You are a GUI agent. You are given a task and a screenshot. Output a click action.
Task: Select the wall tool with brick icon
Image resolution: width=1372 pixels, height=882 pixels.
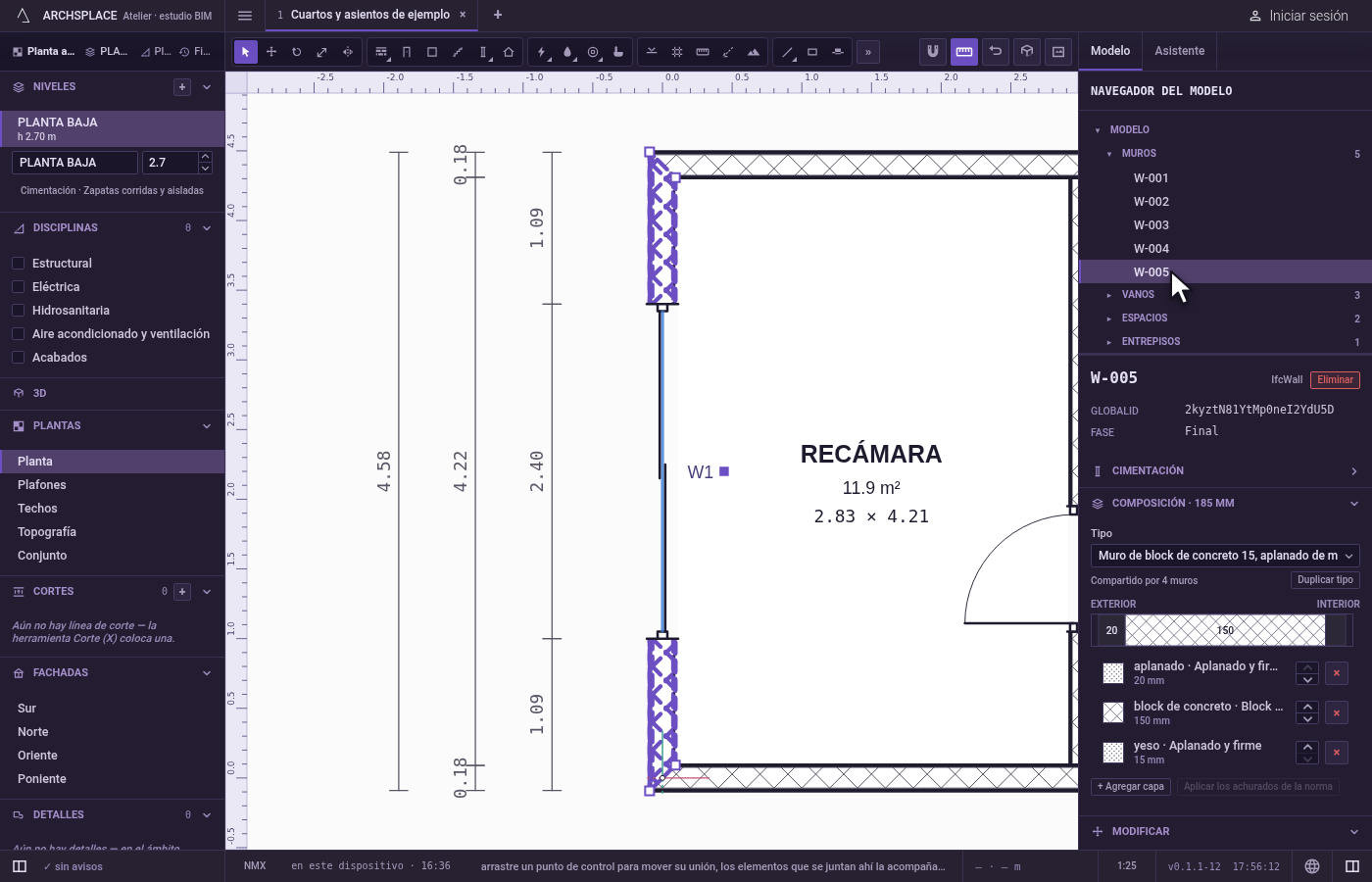(x=381, y=52)
